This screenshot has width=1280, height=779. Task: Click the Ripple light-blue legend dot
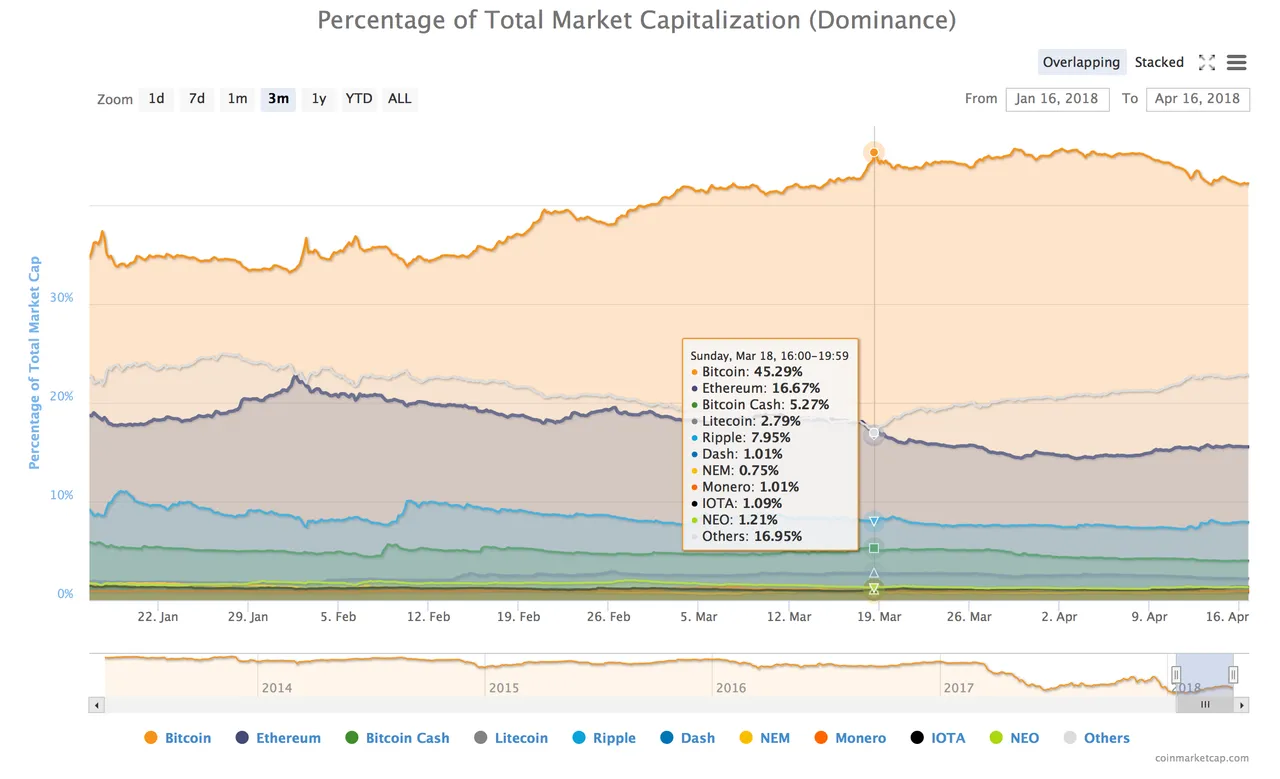(x=579, y=738)
